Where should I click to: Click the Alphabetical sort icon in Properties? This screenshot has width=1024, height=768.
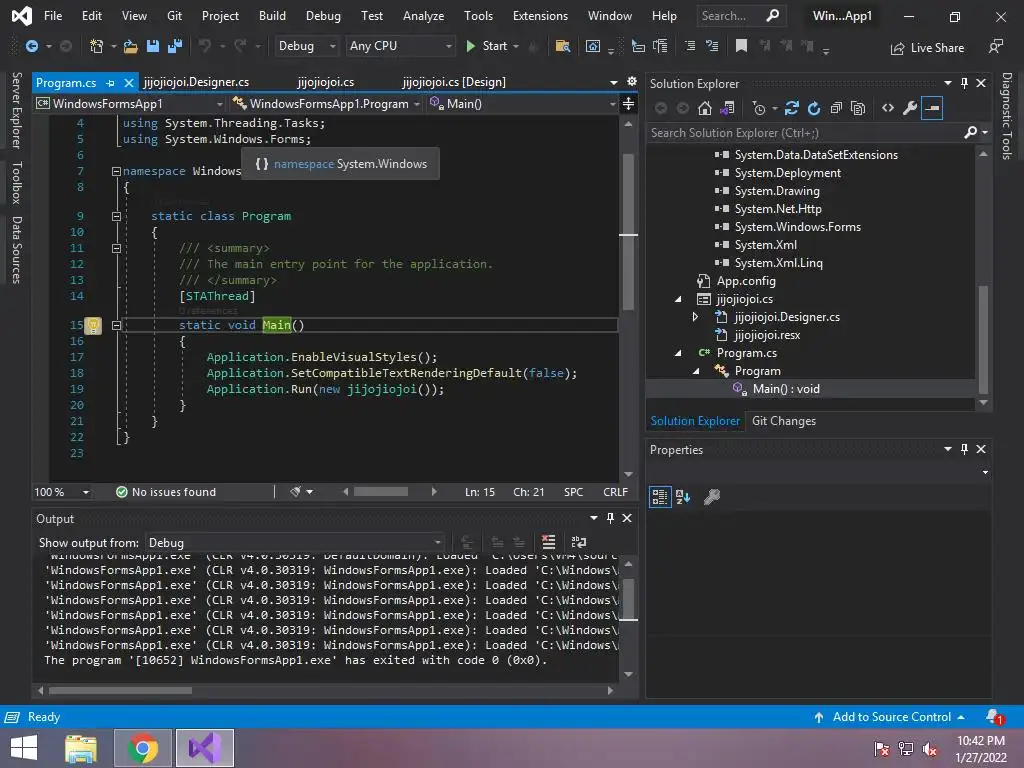pos(683,497)
